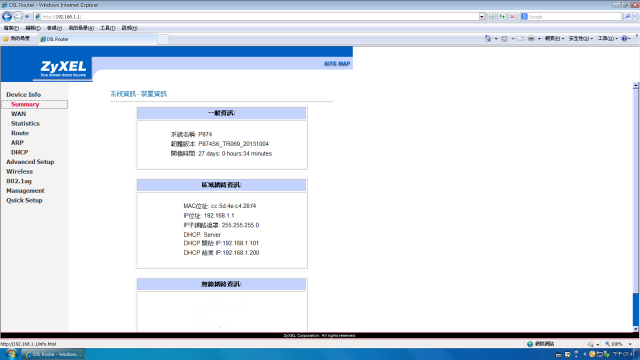This screenshot has width=640, height=360.
Task: Click the Read Mail envelope icon
Action: click(520, 39)
